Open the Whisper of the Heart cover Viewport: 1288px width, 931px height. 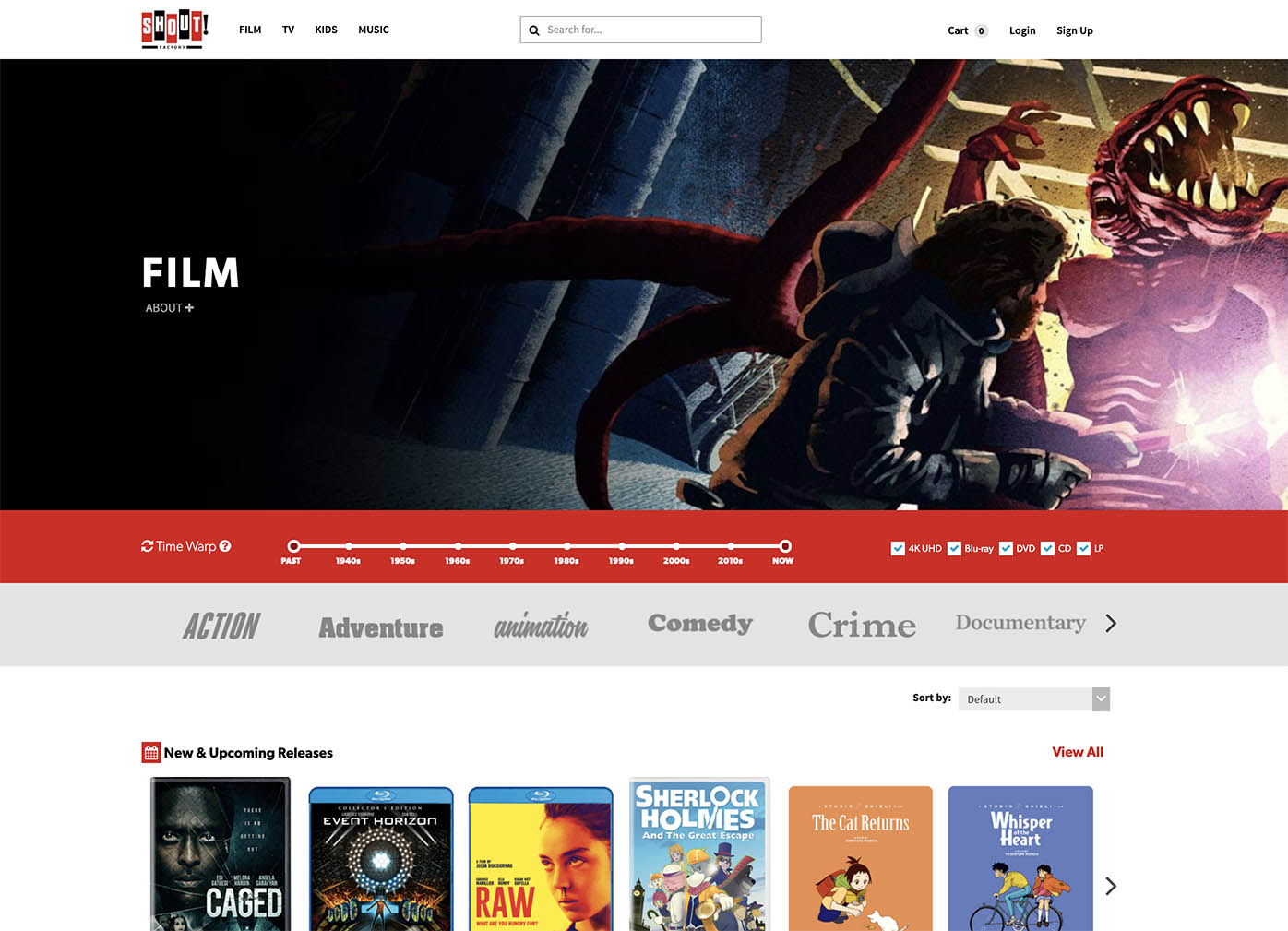pyautogui.click(x=1020, y=858)
